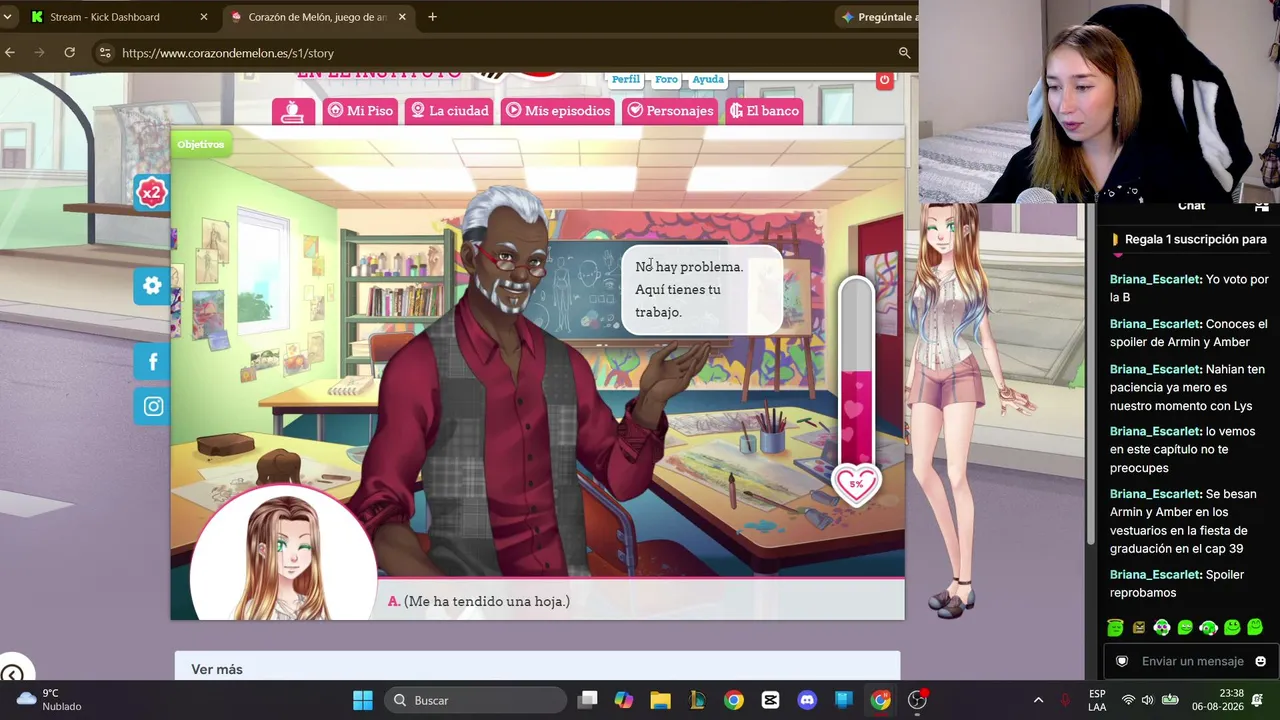
Task: Open the Mi Piso menu
Action: click(361, 111)
